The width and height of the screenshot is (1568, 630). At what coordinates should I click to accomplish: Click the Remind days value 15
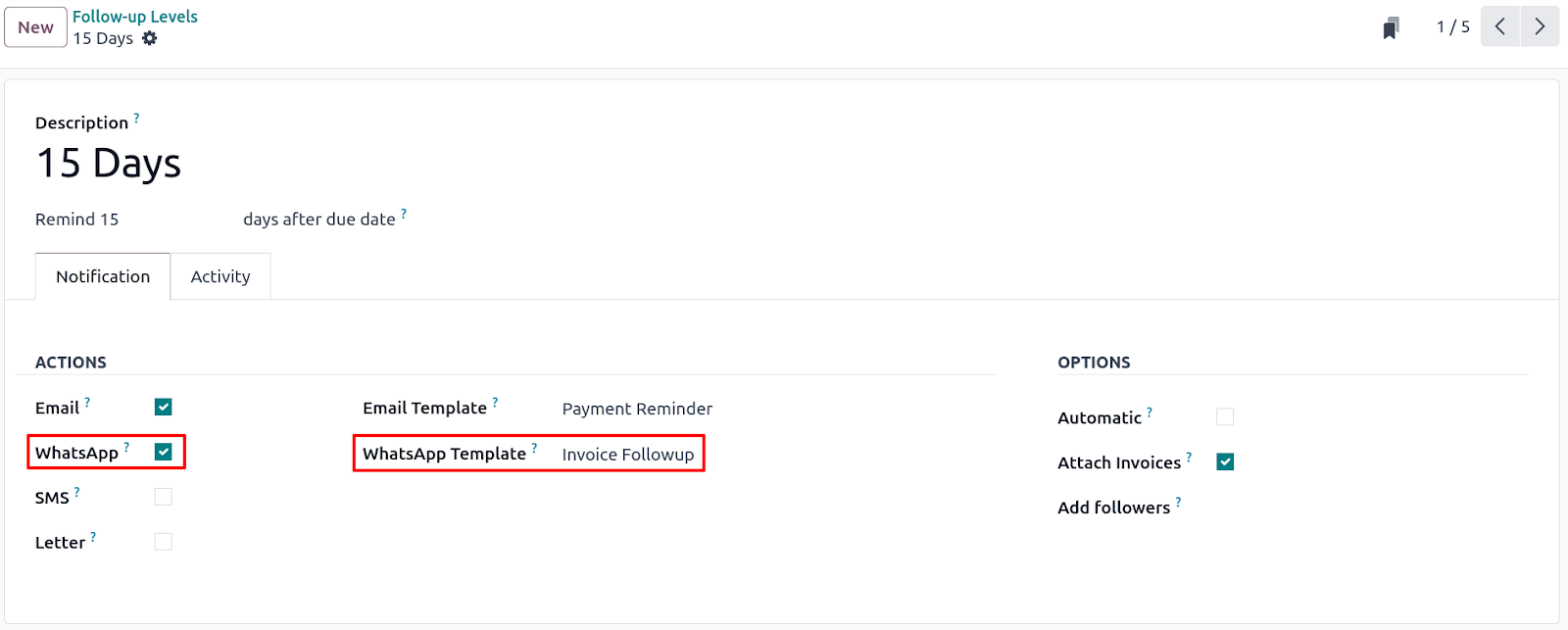click(109, 219)
